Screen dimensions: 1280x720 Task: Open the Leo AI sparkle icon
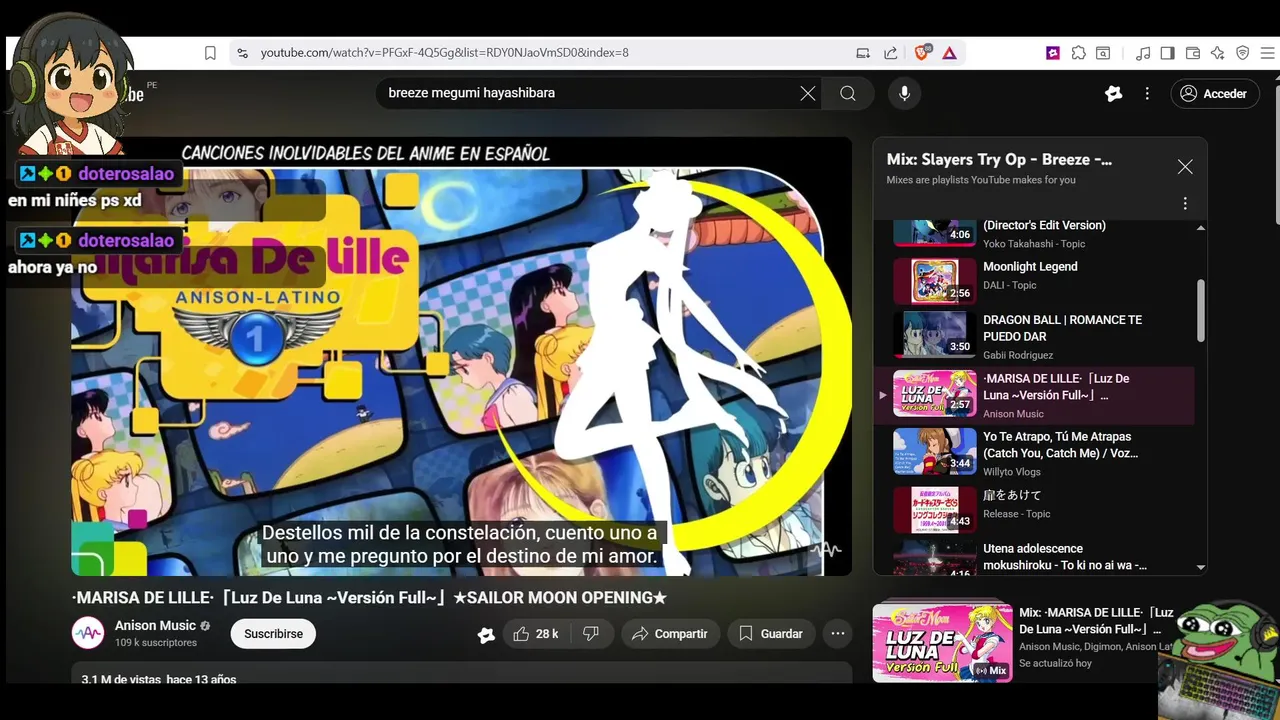(x=1218, y=53)
